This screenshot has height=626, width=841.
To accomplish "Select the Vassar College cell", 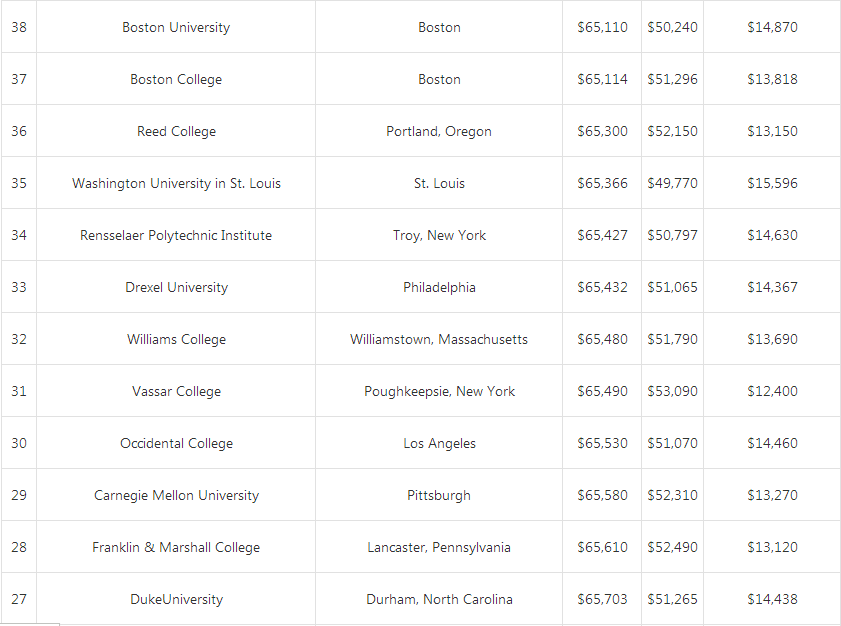I will tap(176, 391).
